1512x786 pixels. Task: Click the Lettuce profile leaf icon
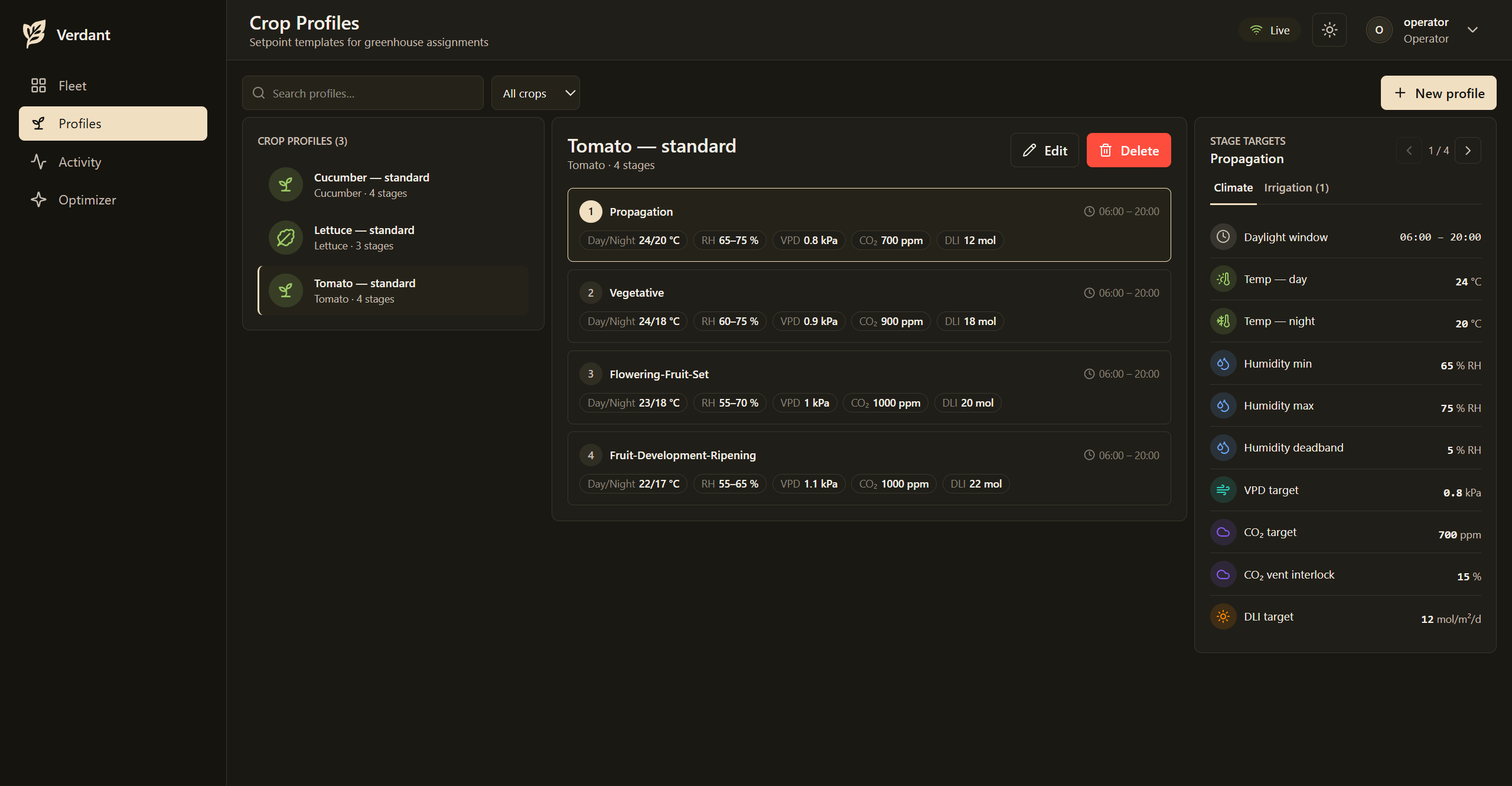pos(286,238)
